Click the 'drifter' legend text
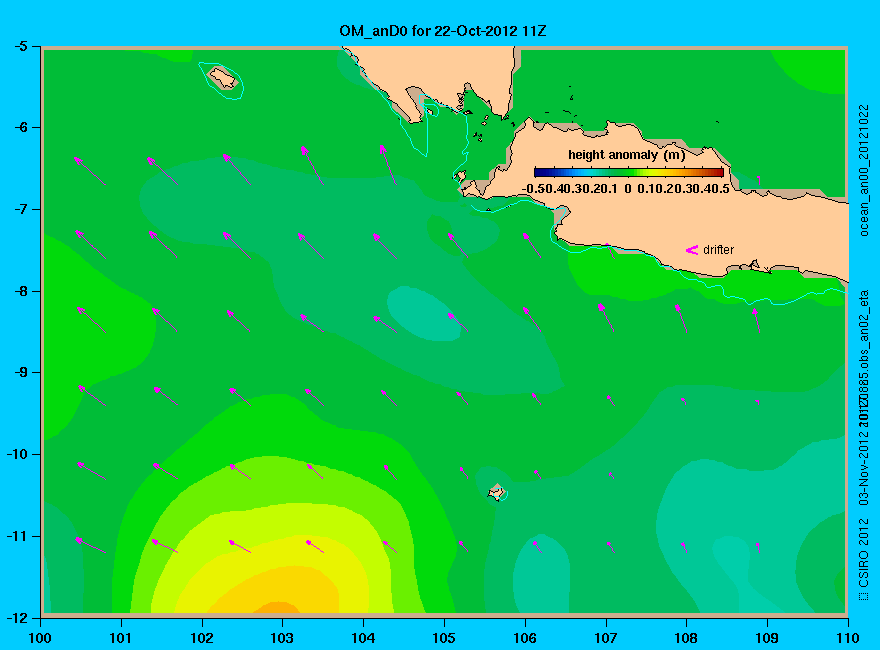Viewport: 880px width, 650px height. coord(718,250)
